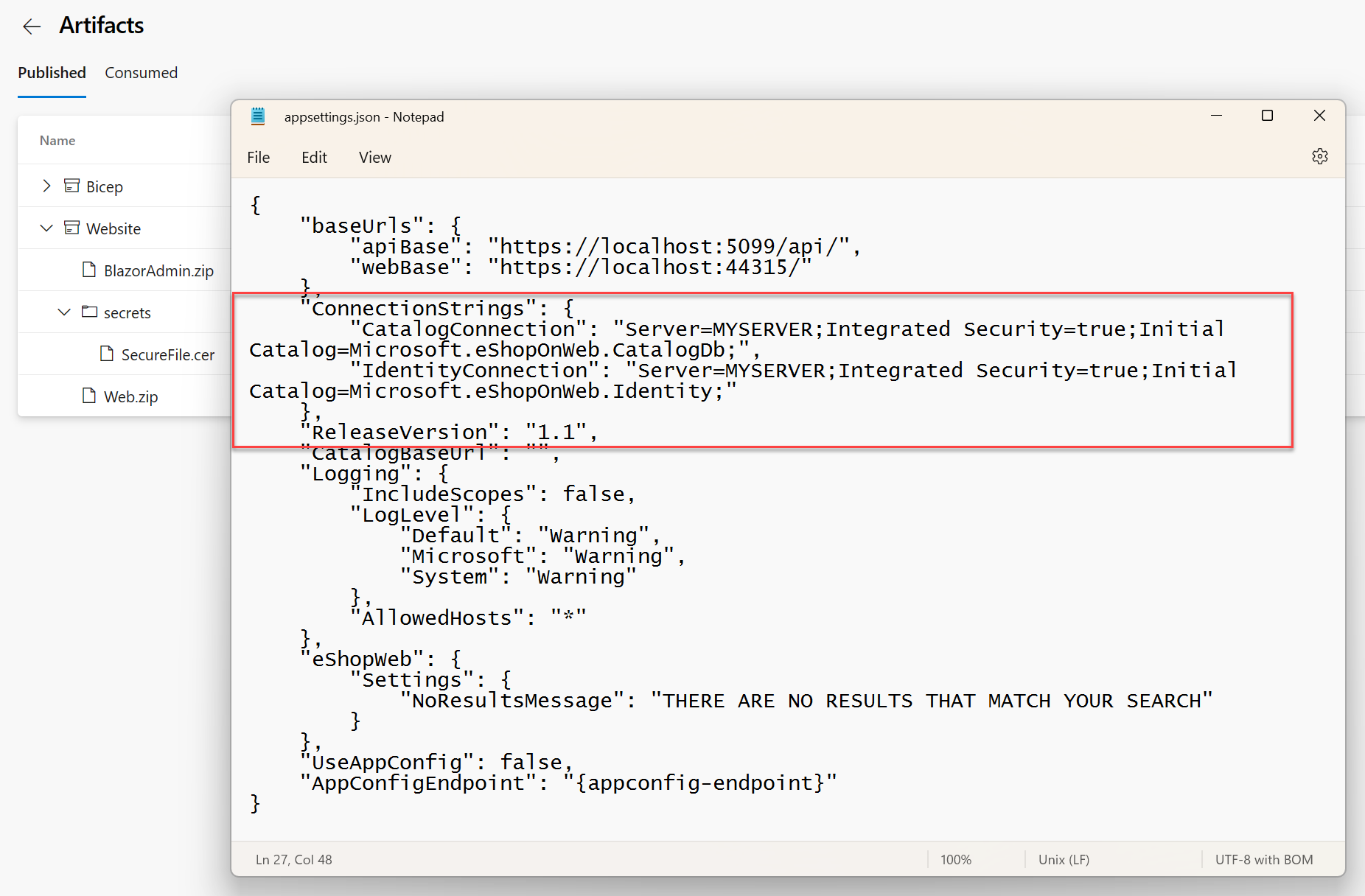Switch to the Consumed tab
The width and height of the screenshot is (1365, 896).
[141, 72]
